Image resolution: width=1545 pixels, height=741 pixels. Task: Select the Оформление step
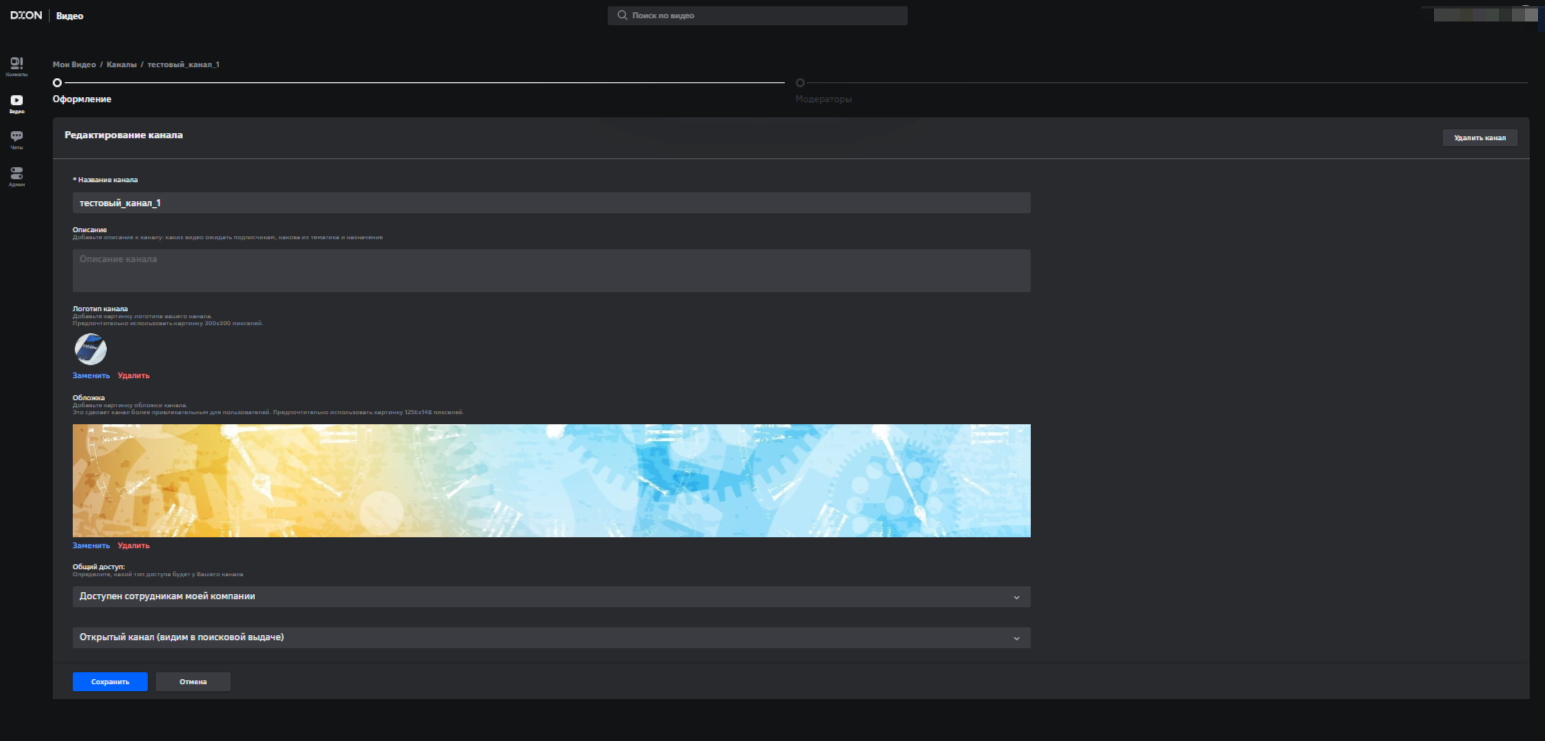click(x=82, y=99)
